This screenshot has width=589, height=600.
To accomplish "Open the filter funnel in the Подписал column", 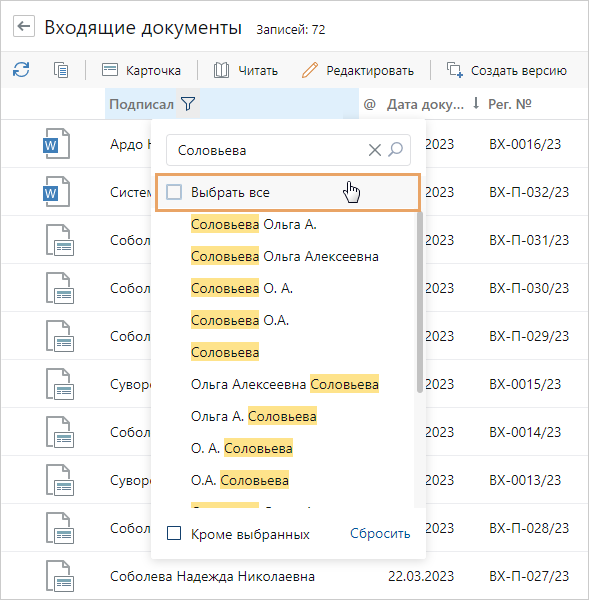I will [188, 104].
